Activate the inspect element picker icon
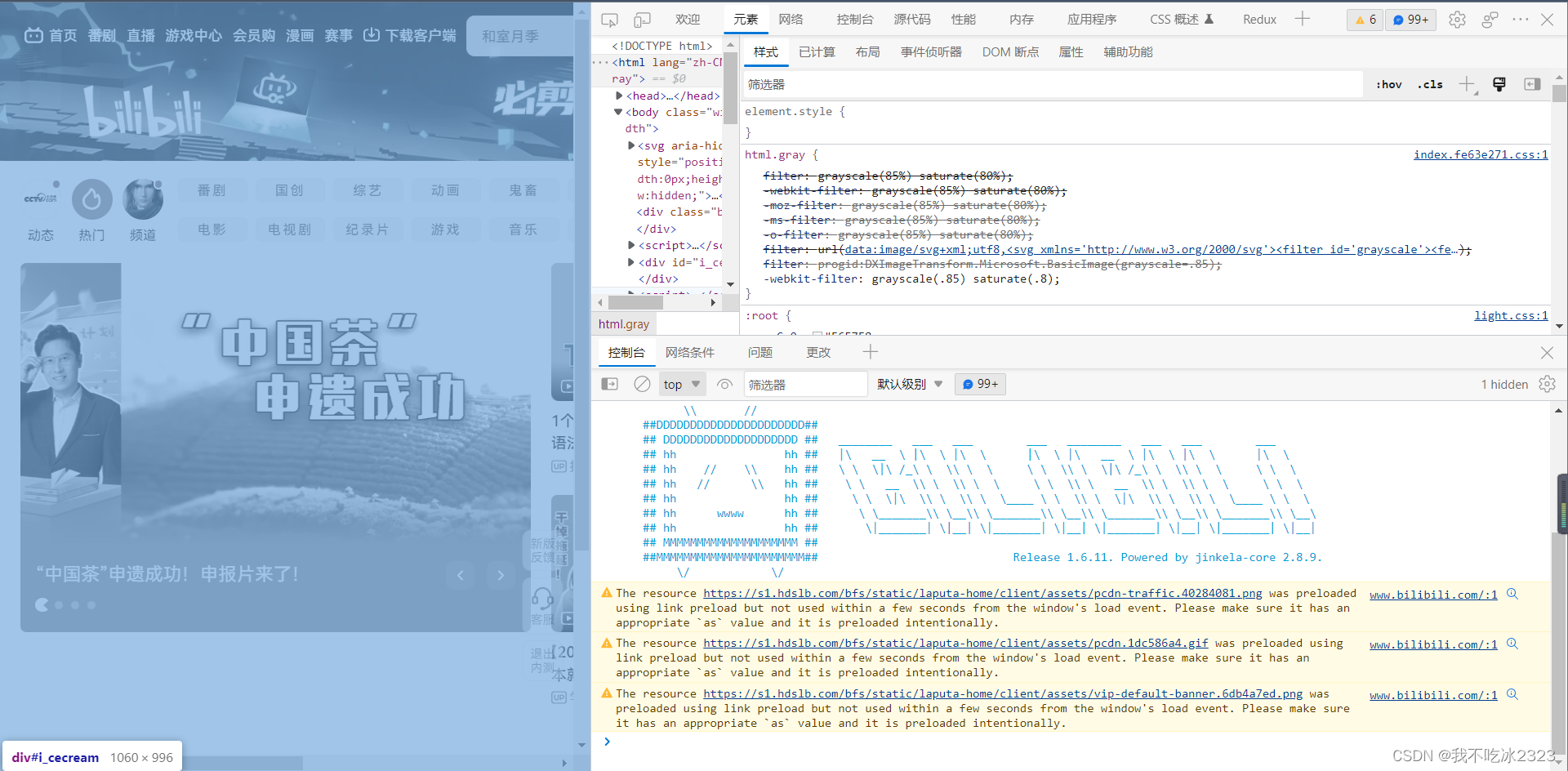Image resolution: width=1568 pixels, height=771 pixels. point(609,20)
